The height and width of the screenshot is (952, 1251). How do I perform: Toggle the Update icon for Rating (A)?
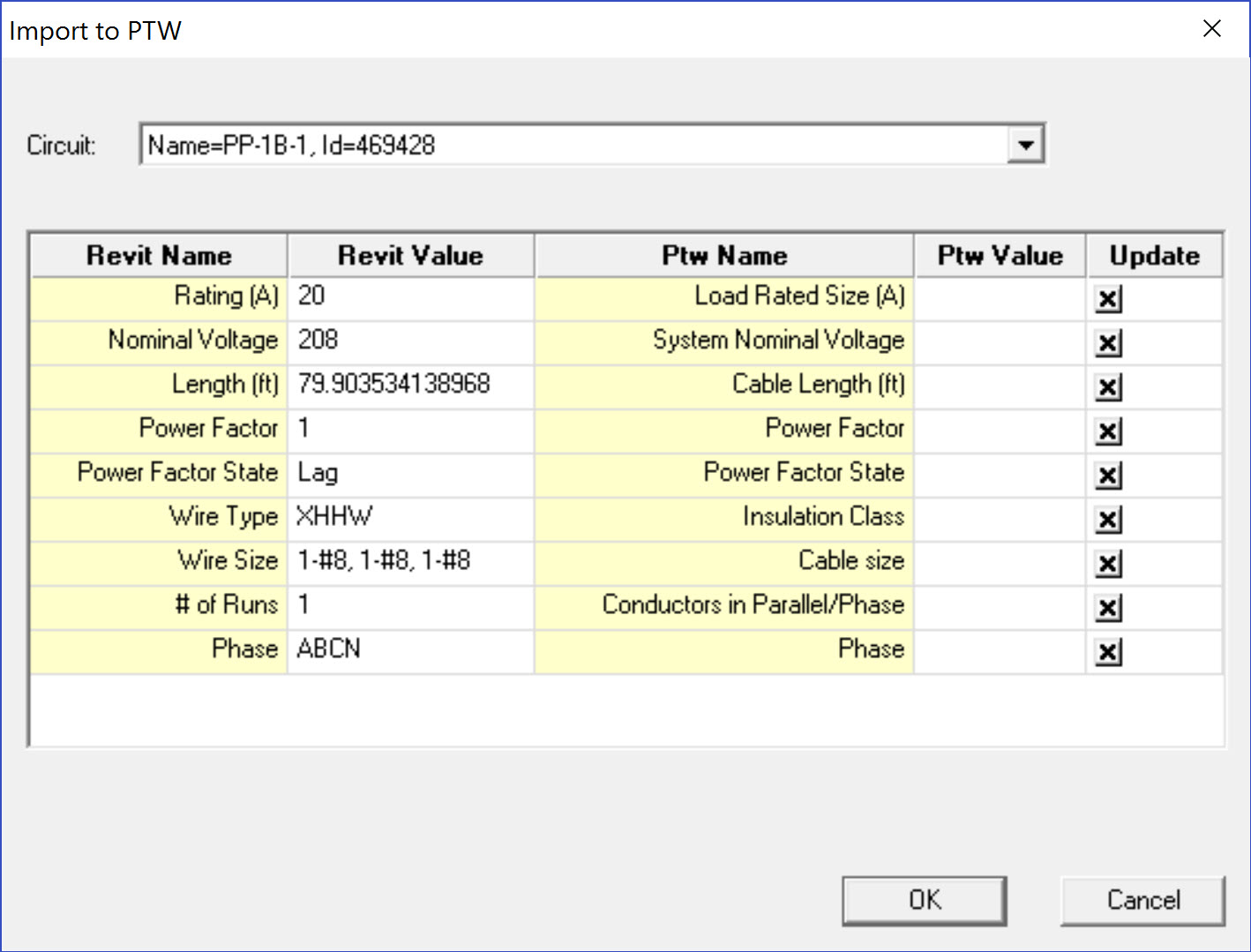[1108, 299]
